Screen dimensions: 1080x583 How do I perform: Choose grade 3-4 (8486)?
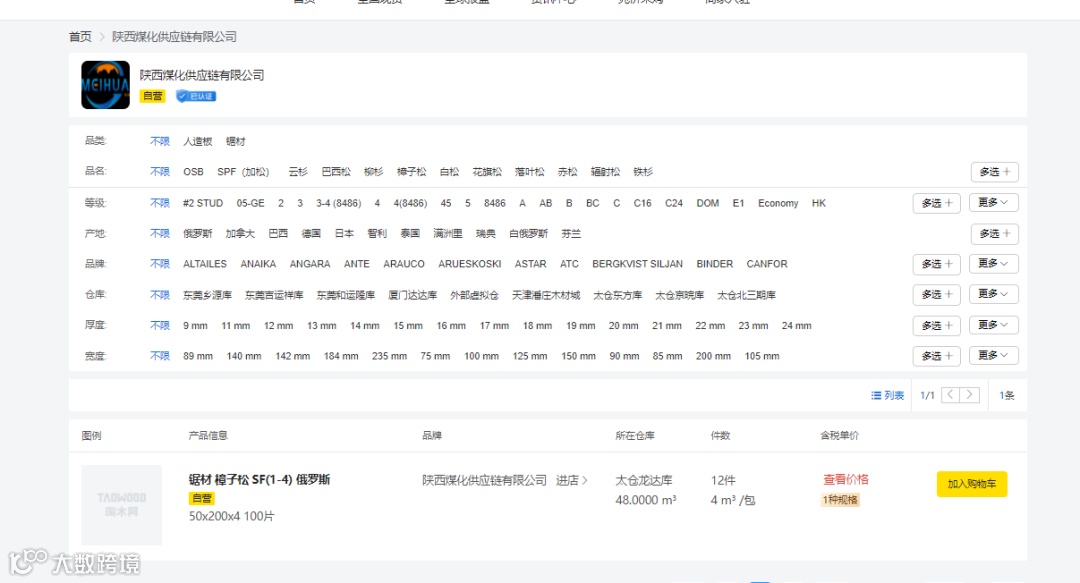(338, 203)
